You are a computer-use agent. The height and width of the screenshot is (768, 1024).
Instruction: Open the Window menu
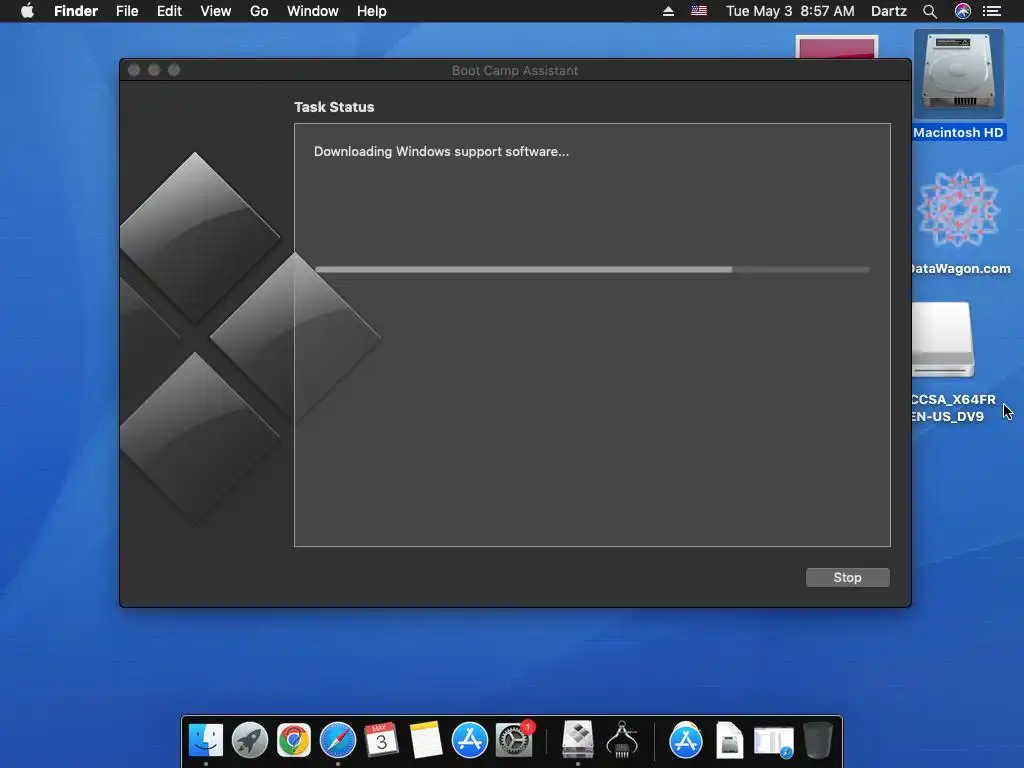(313, 11)
